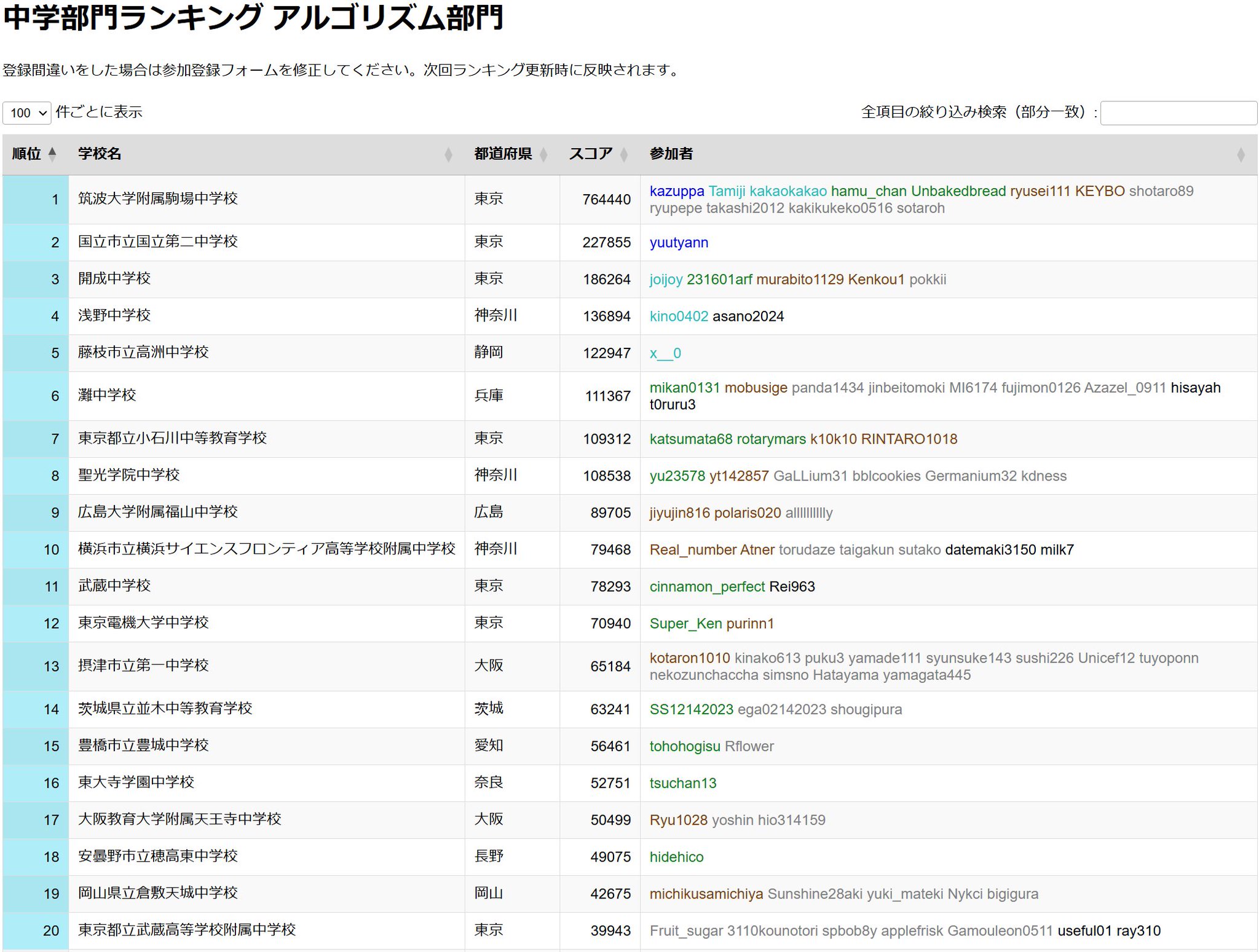
Task: Click score value 227855
Action: [606, 243]
